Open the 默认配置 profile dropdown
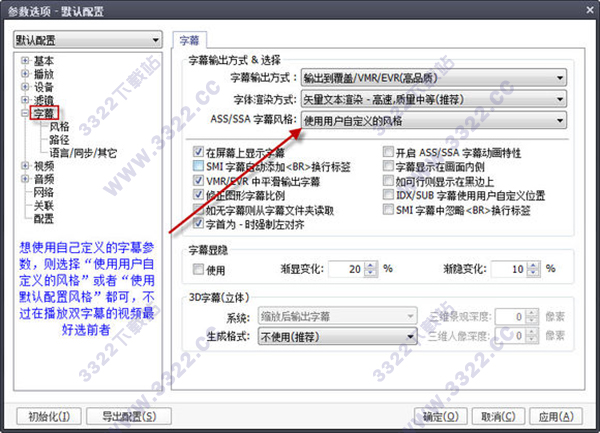The height and width of the screenshot is (433, 600). coord(88,40)
